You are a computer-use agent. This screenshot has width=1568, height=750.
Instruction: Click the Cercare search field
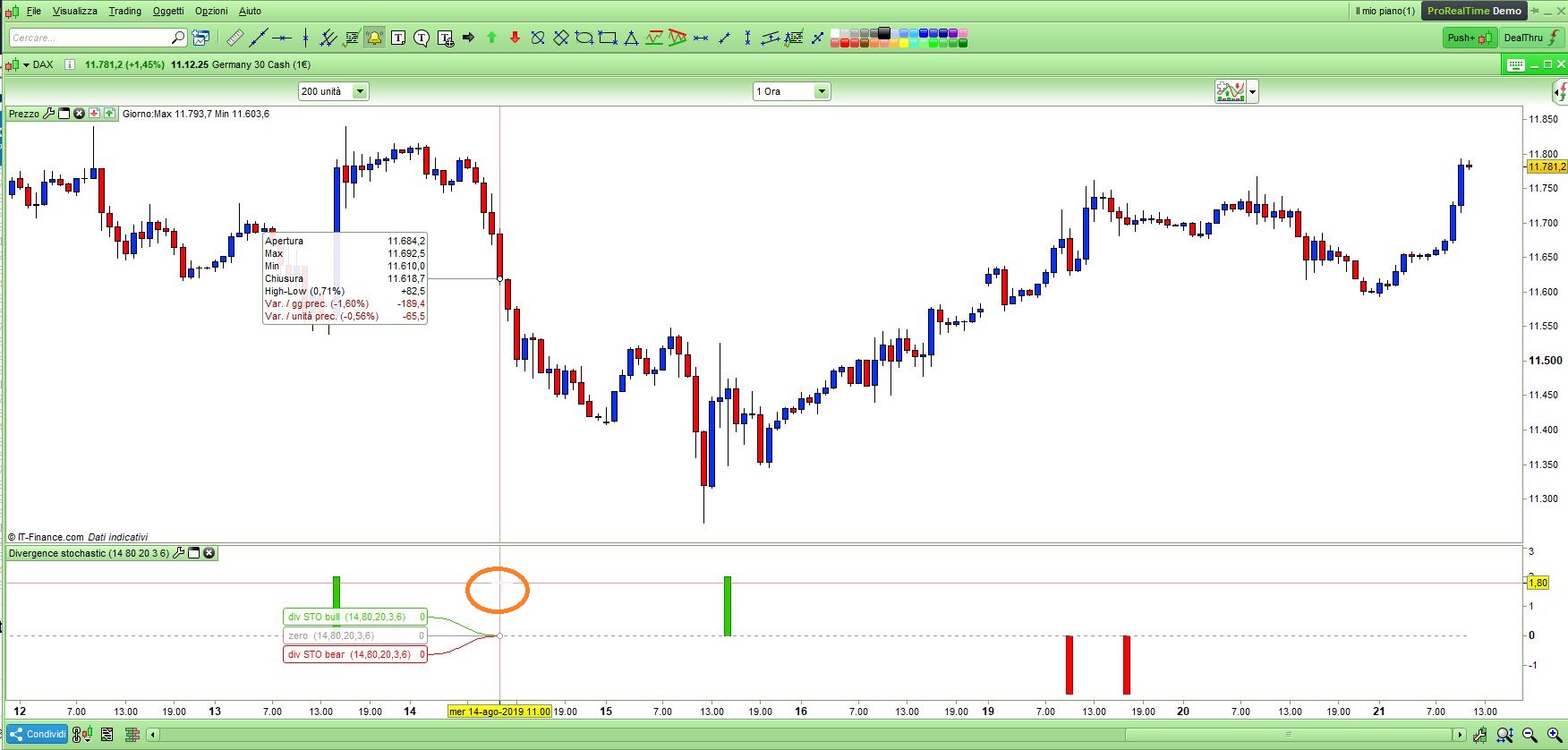point(98,38)
